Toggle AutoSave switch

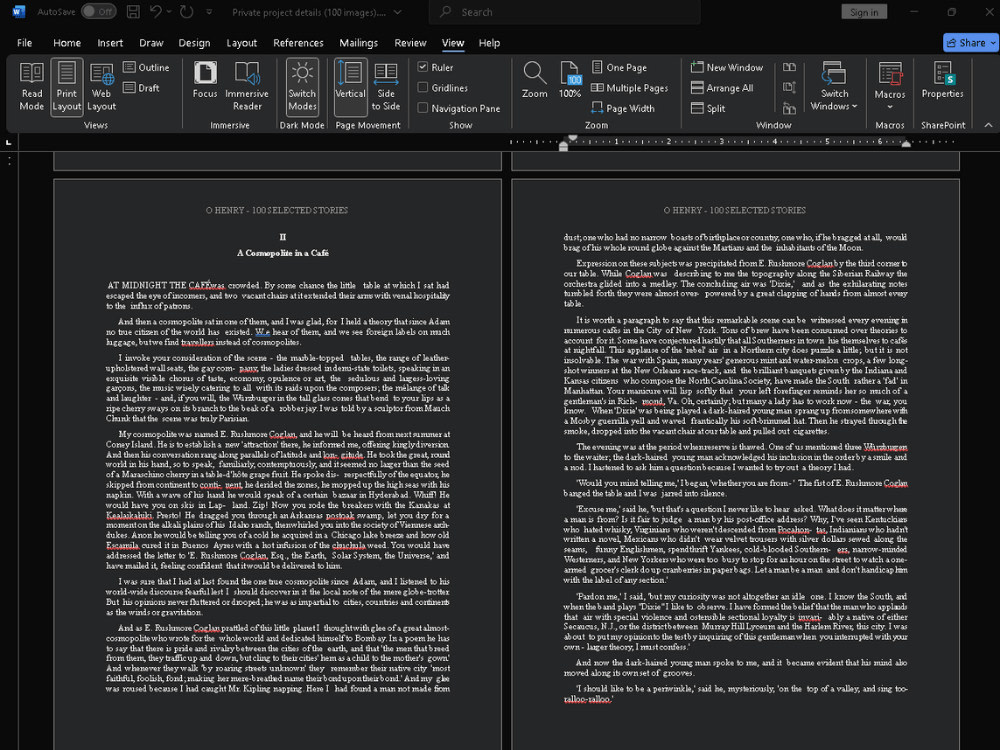[99, 11]
